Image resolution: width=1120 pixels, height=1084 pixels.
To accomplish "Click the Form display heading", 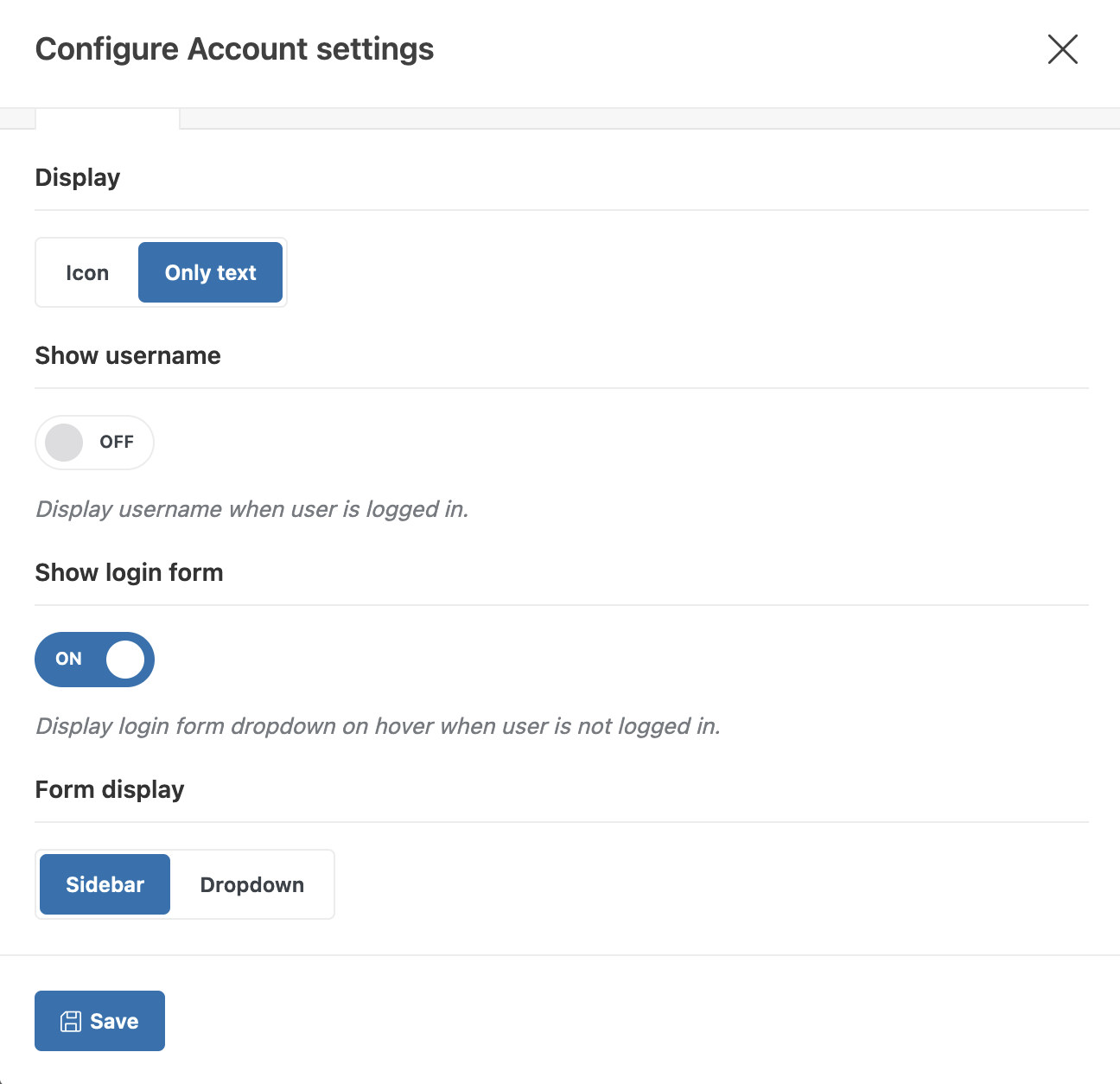I will click(110, 790).
